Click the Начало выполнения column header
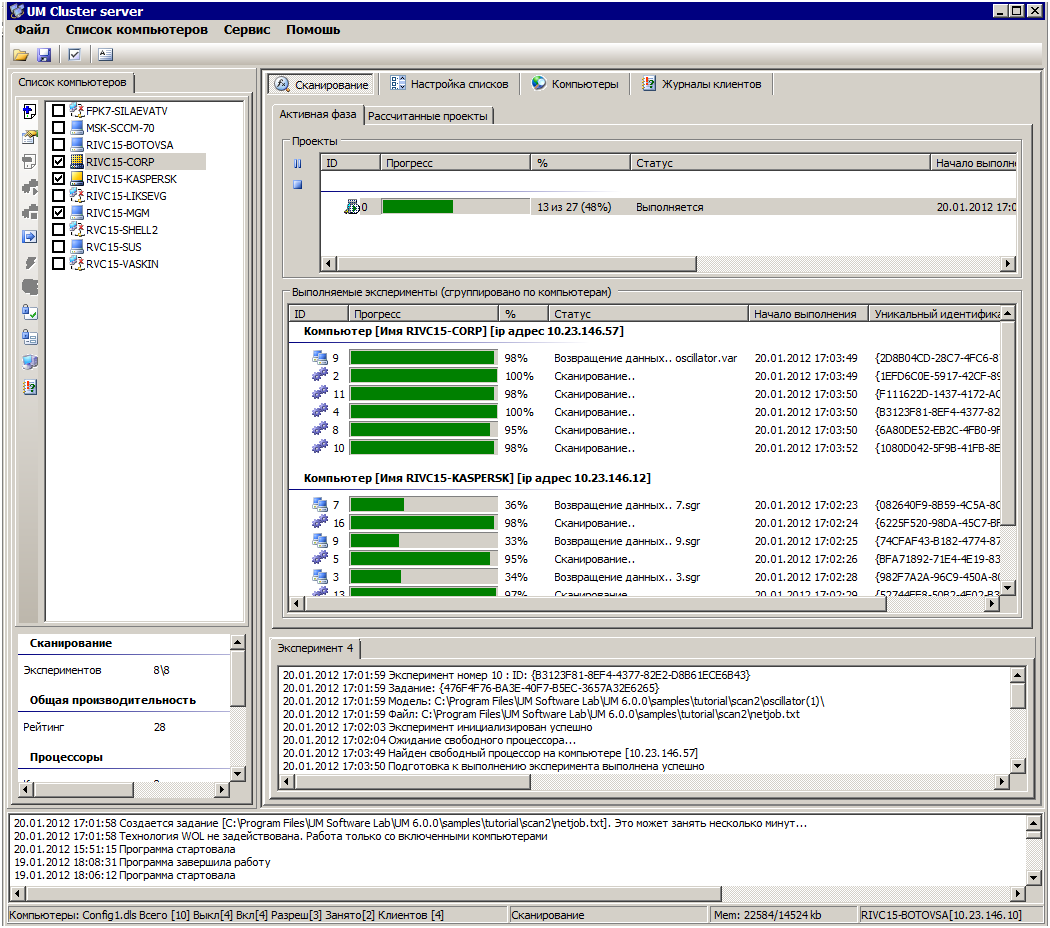This screenshot has width=1050, height=928. click(x=808, y=313)
